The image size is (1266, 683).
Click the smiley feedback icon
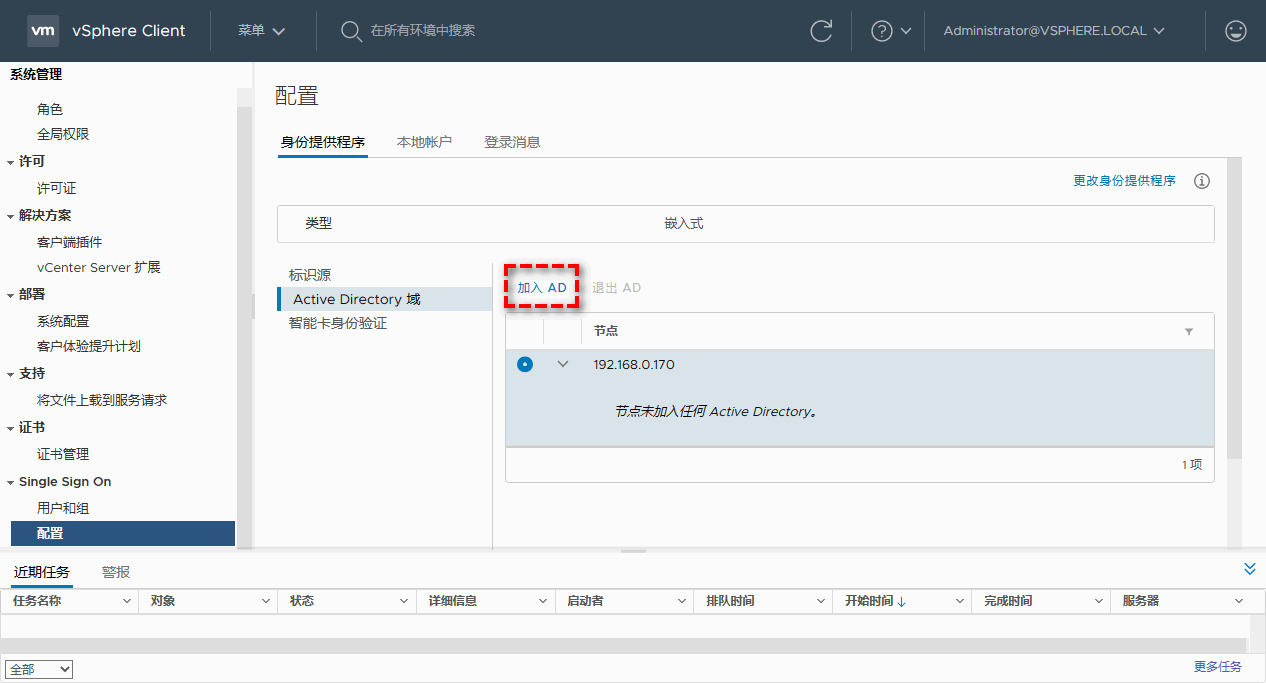click(x=1236, y=31)
